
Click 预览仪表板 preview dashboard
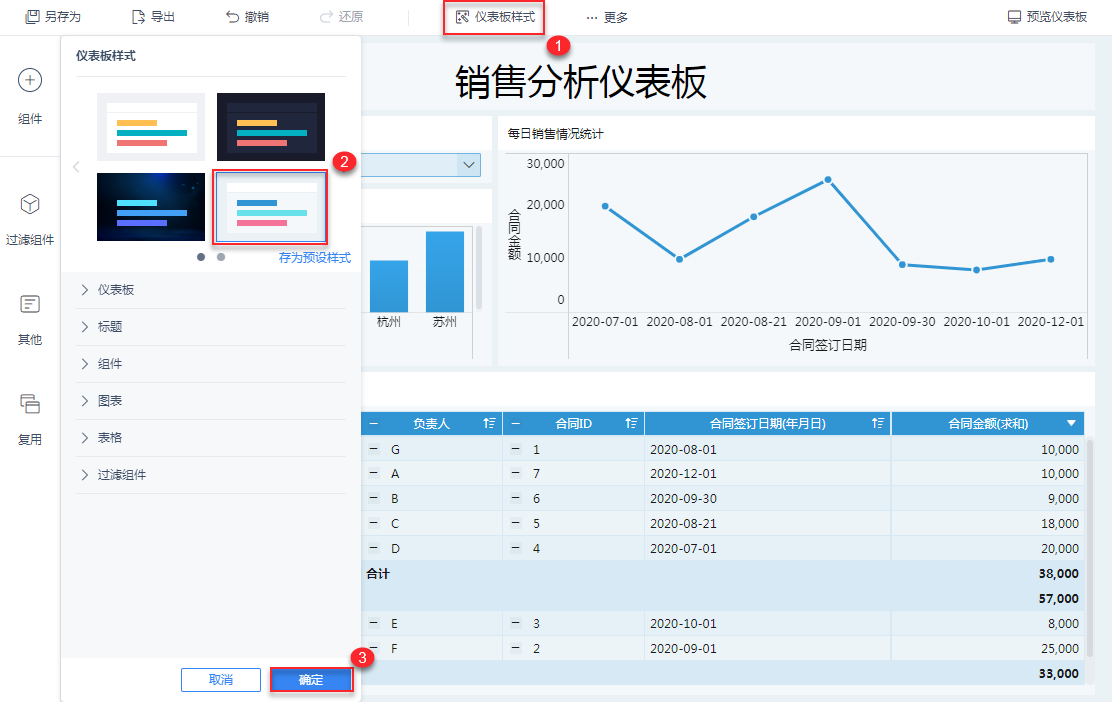pos(1047,17)
